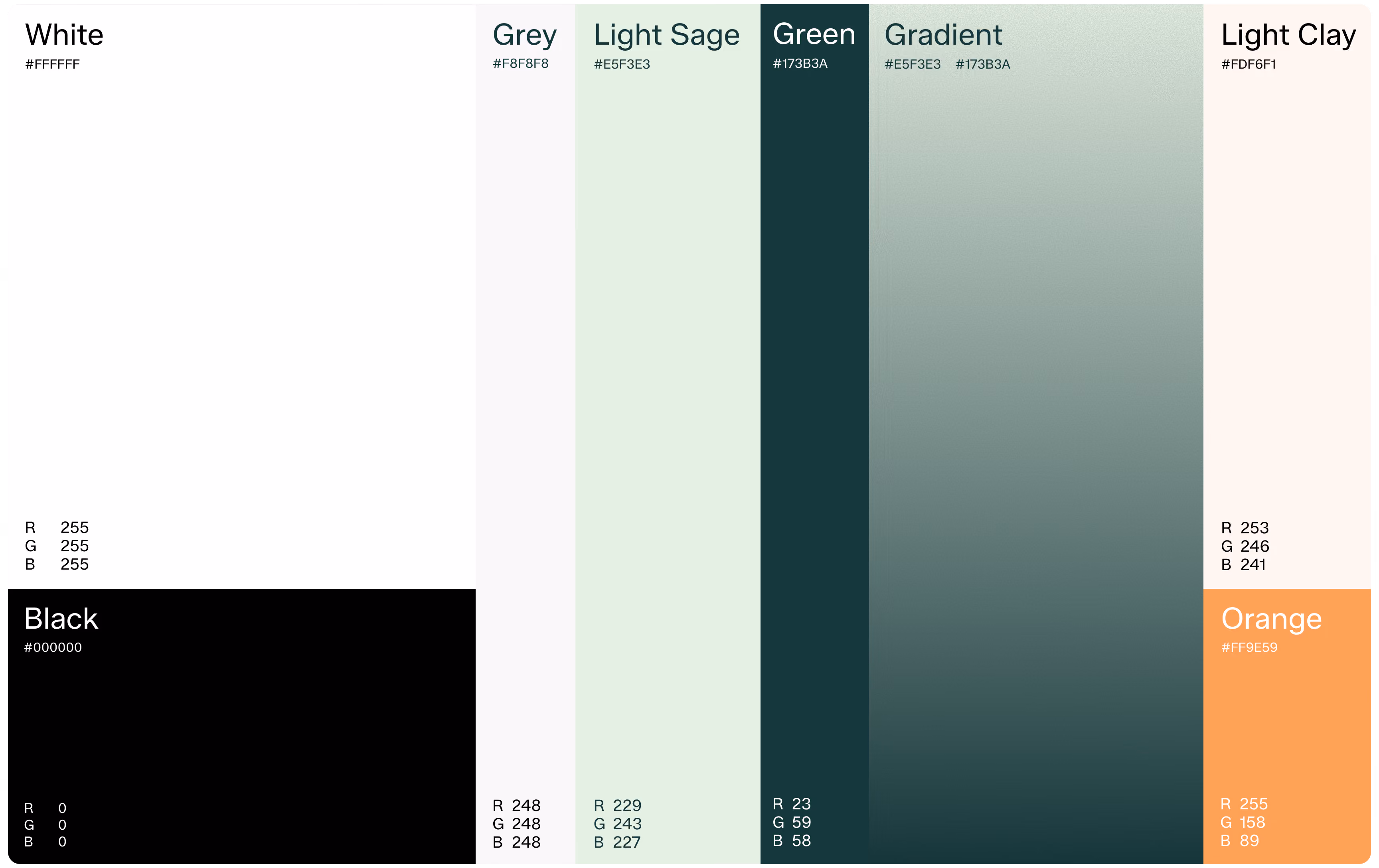
Task: Click the B 58 value in Green
Action: 791,840
